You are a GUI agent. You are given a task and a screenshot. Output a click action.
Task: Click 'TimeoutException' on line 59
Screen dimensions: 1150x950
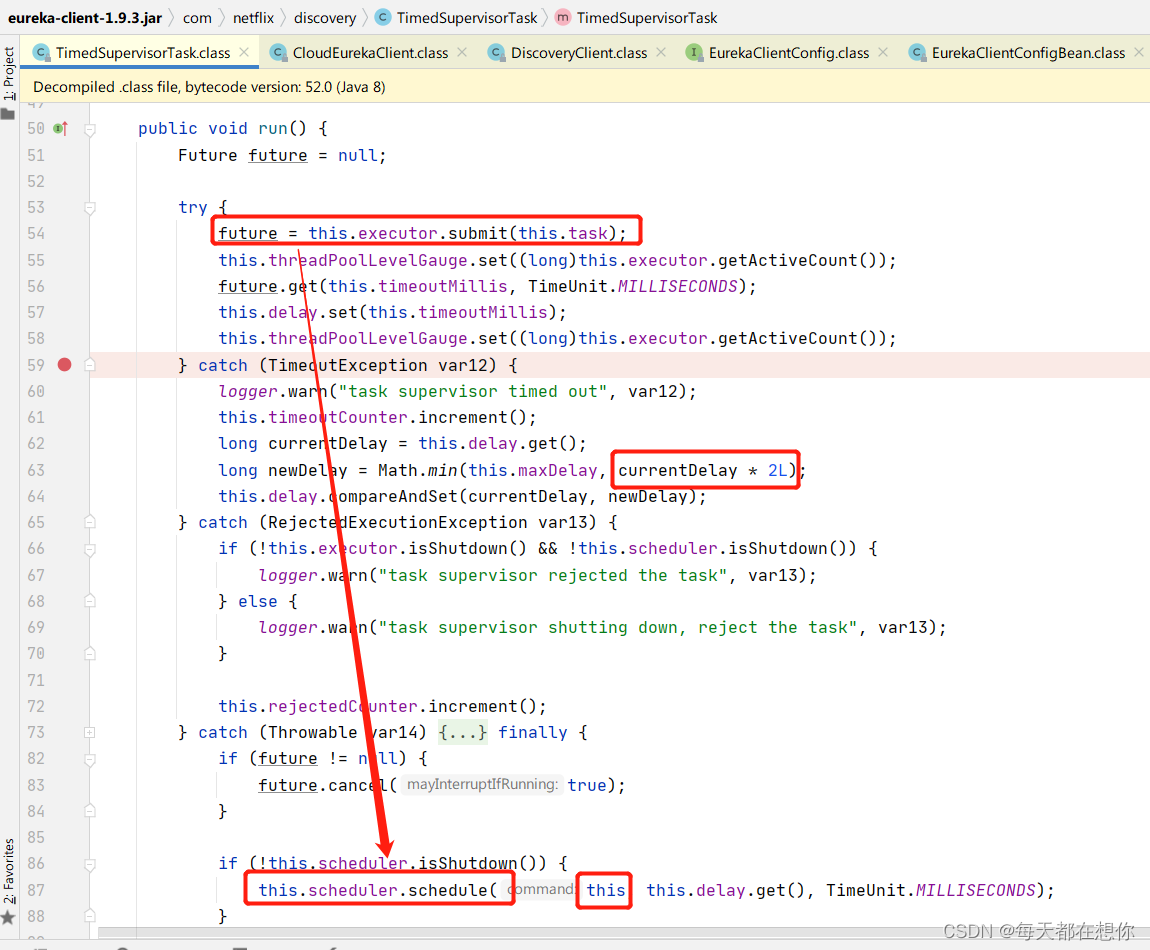347,365
